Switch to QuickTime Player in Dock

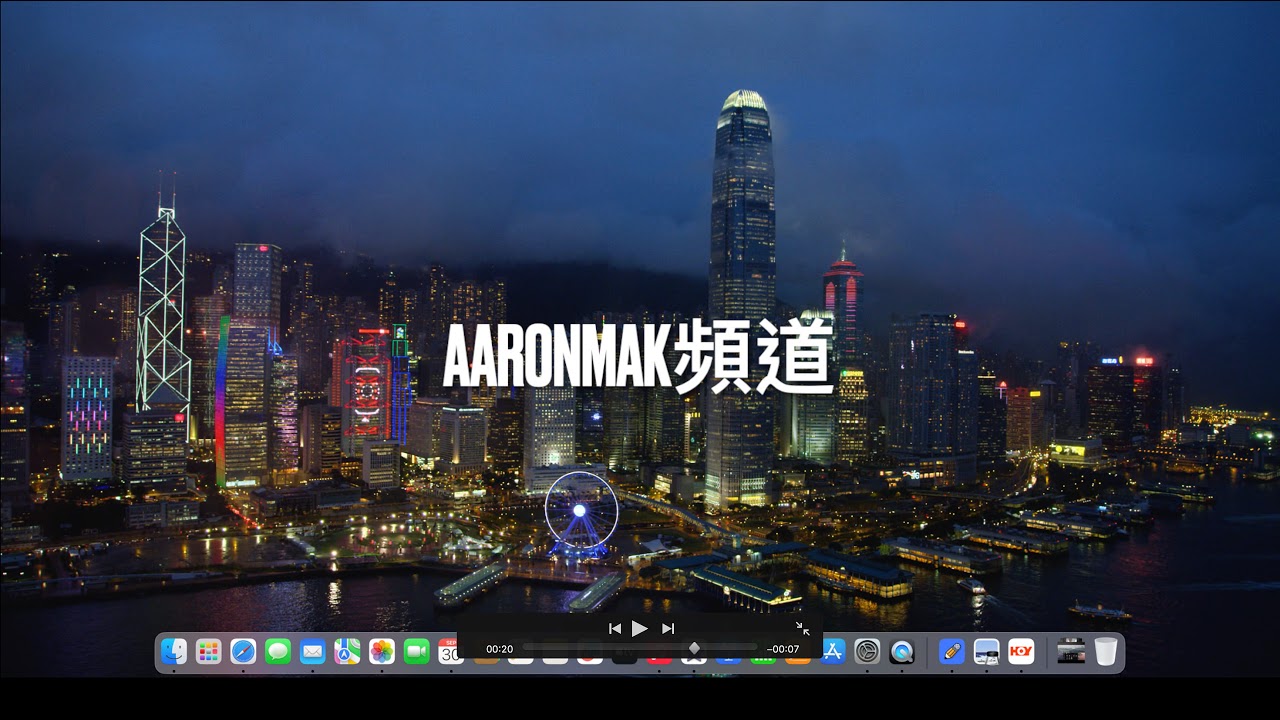click(x=902, y=652)
